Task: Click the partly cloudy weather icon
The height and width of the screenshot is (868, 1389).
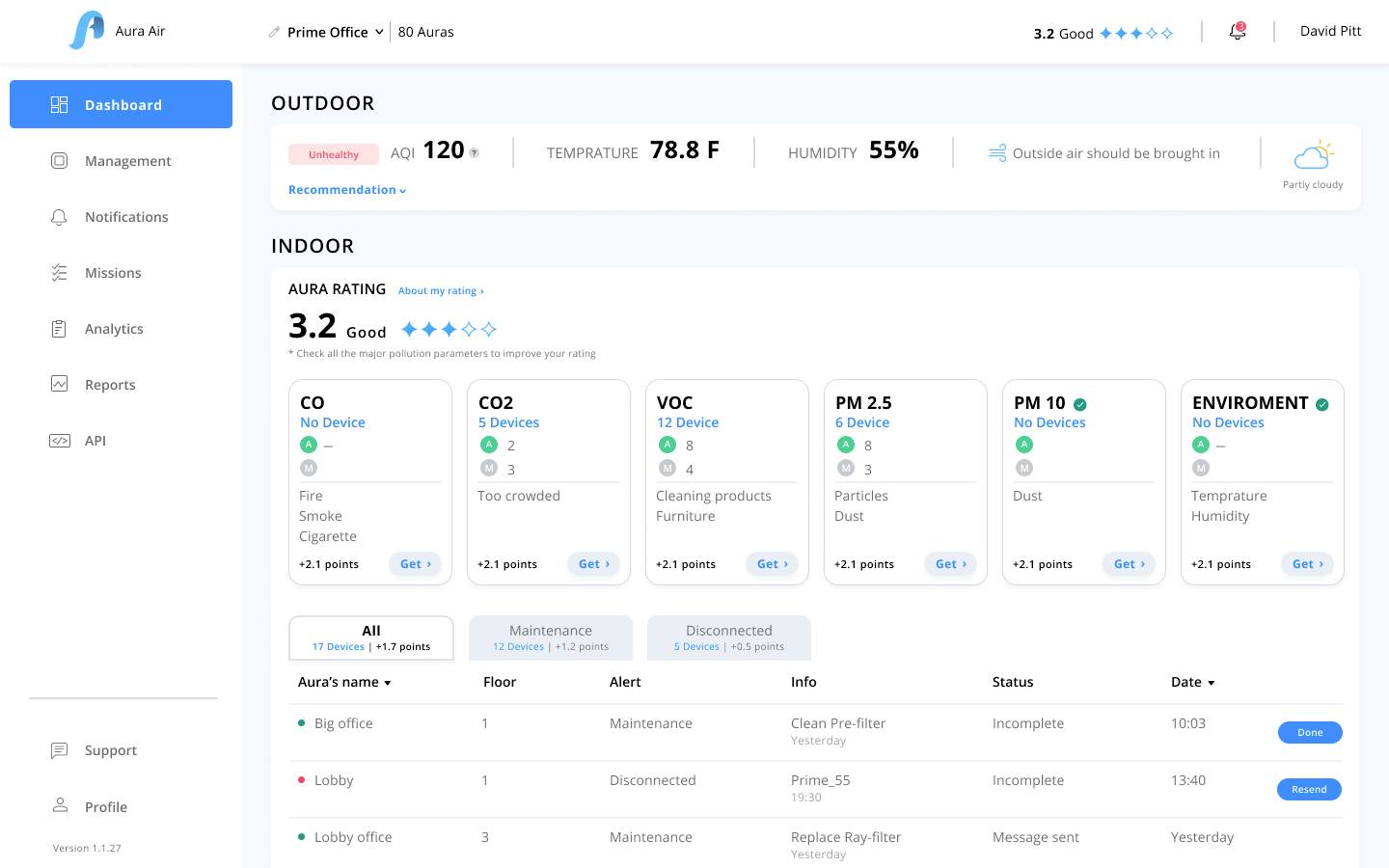Action: [1313, 155]
